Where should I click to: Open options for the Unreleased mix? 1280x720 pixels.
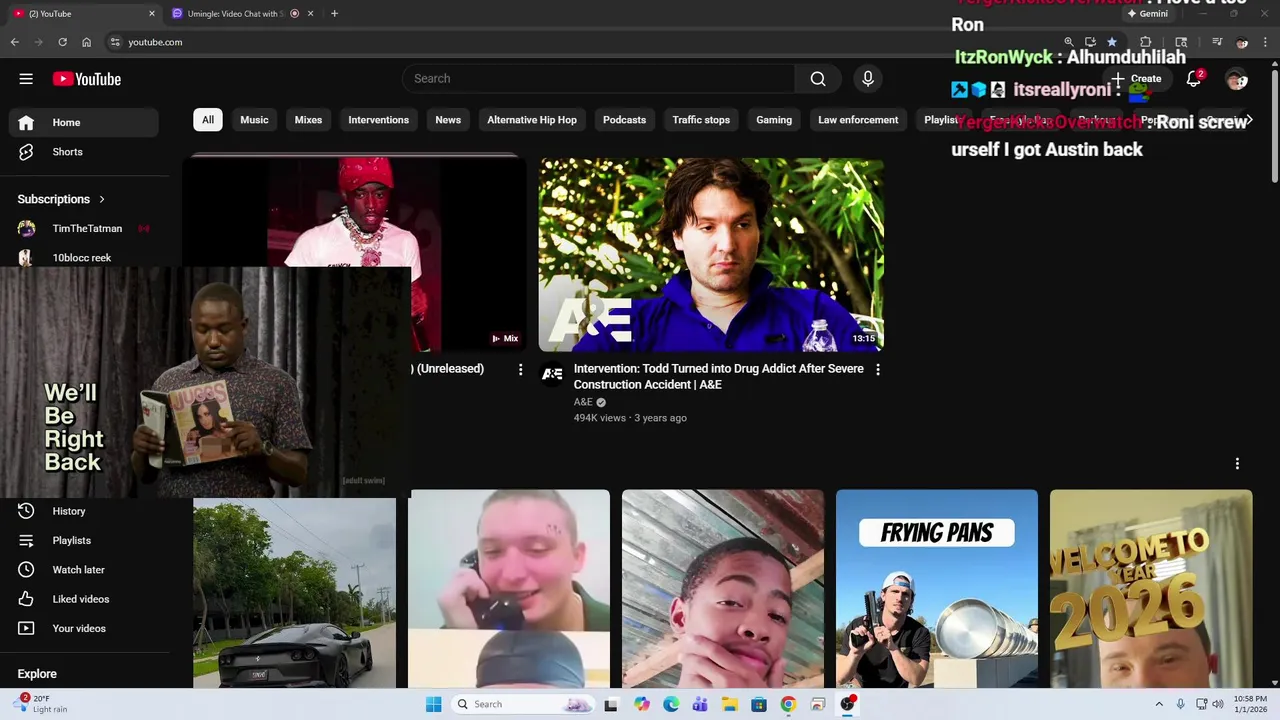tap(520, 370)
